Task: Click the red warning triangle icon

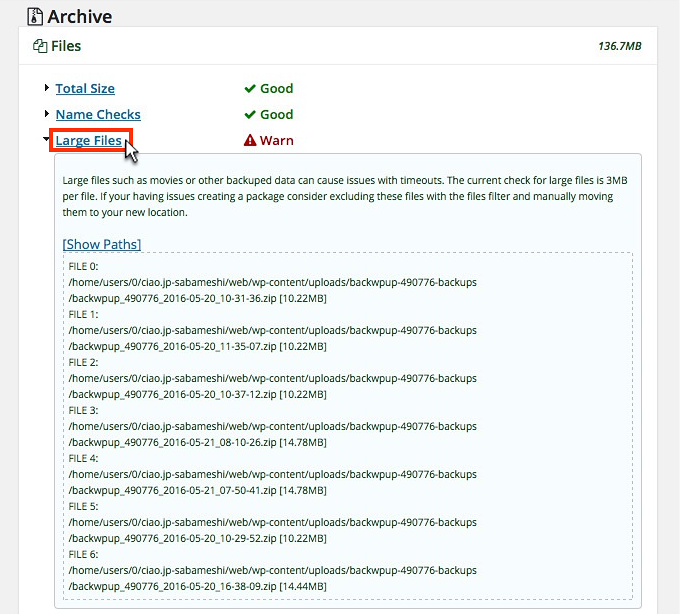Action: click(x=250, y=140)
